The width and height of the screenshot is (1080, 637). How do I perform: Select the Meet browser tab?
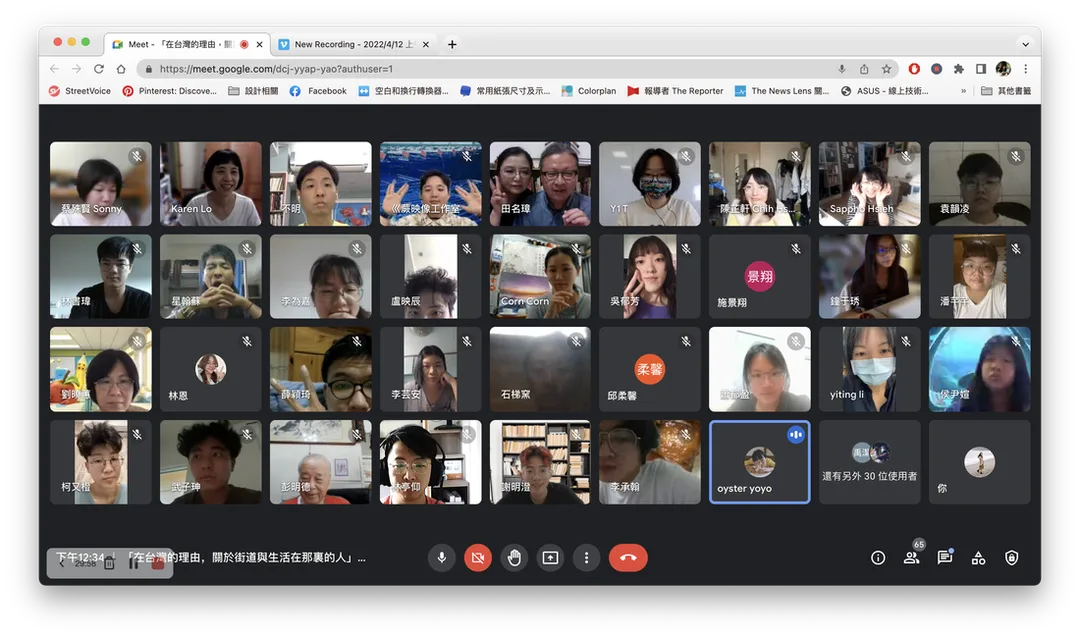pyautogui.click(x=187, y=44)
